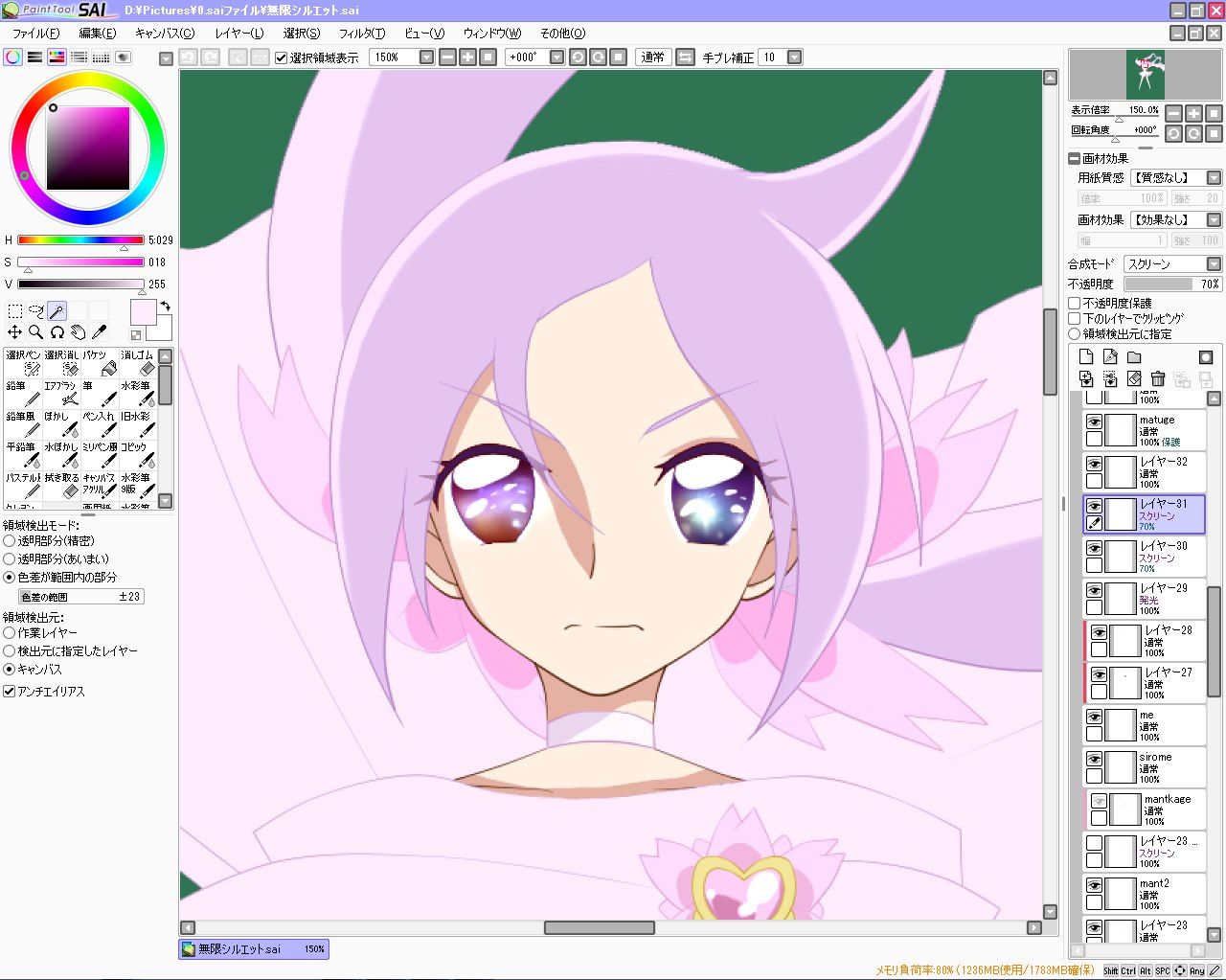The height and width of the screenshot is (980, 1226).
Task: Choose the エアブラシ airbrush tool
Action: tap(61, 394)
